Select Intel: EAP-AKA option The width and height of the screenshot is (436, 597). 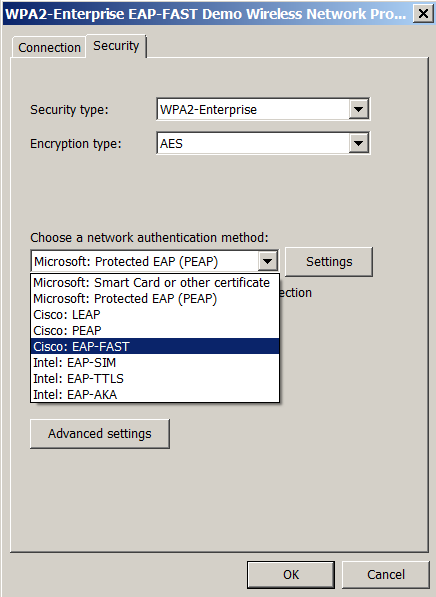(155, 394)
